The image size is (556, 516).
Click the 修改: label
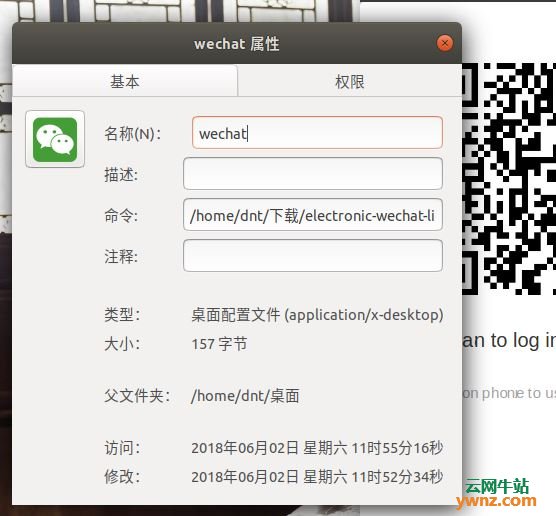122,477
